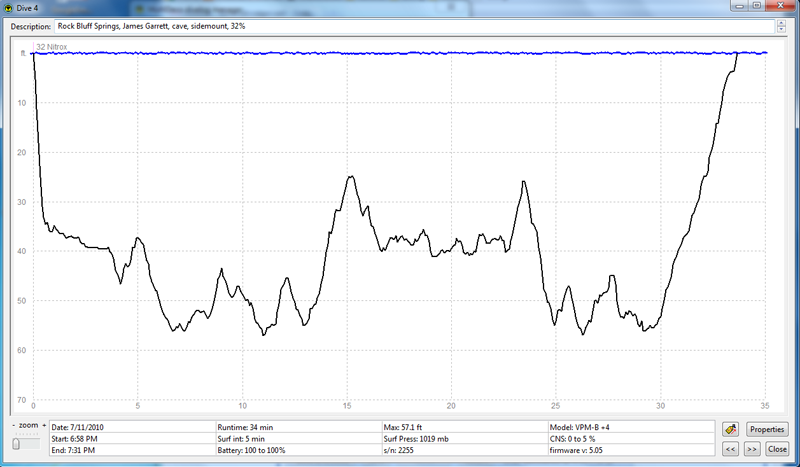This screenshot has width=800, height=467.
Task: Click the zoom plus sign
Action: coord(44,425)
